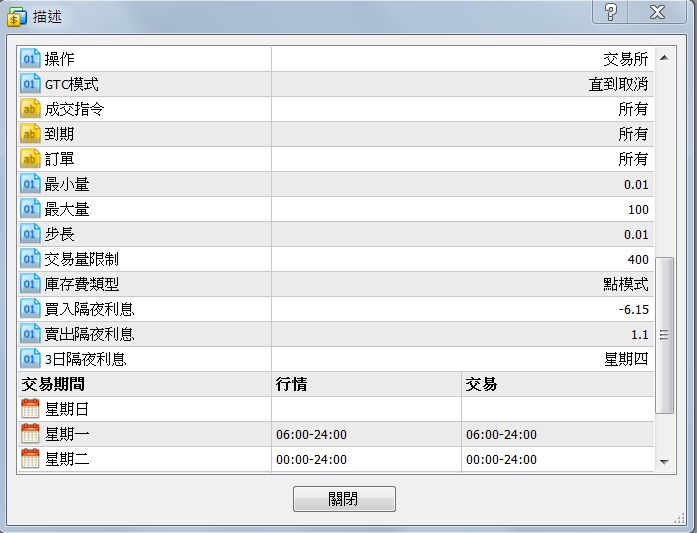Click the vertical scrollbar thumb
This screenshot has height=533, width=697.
[x=664, y=332]
